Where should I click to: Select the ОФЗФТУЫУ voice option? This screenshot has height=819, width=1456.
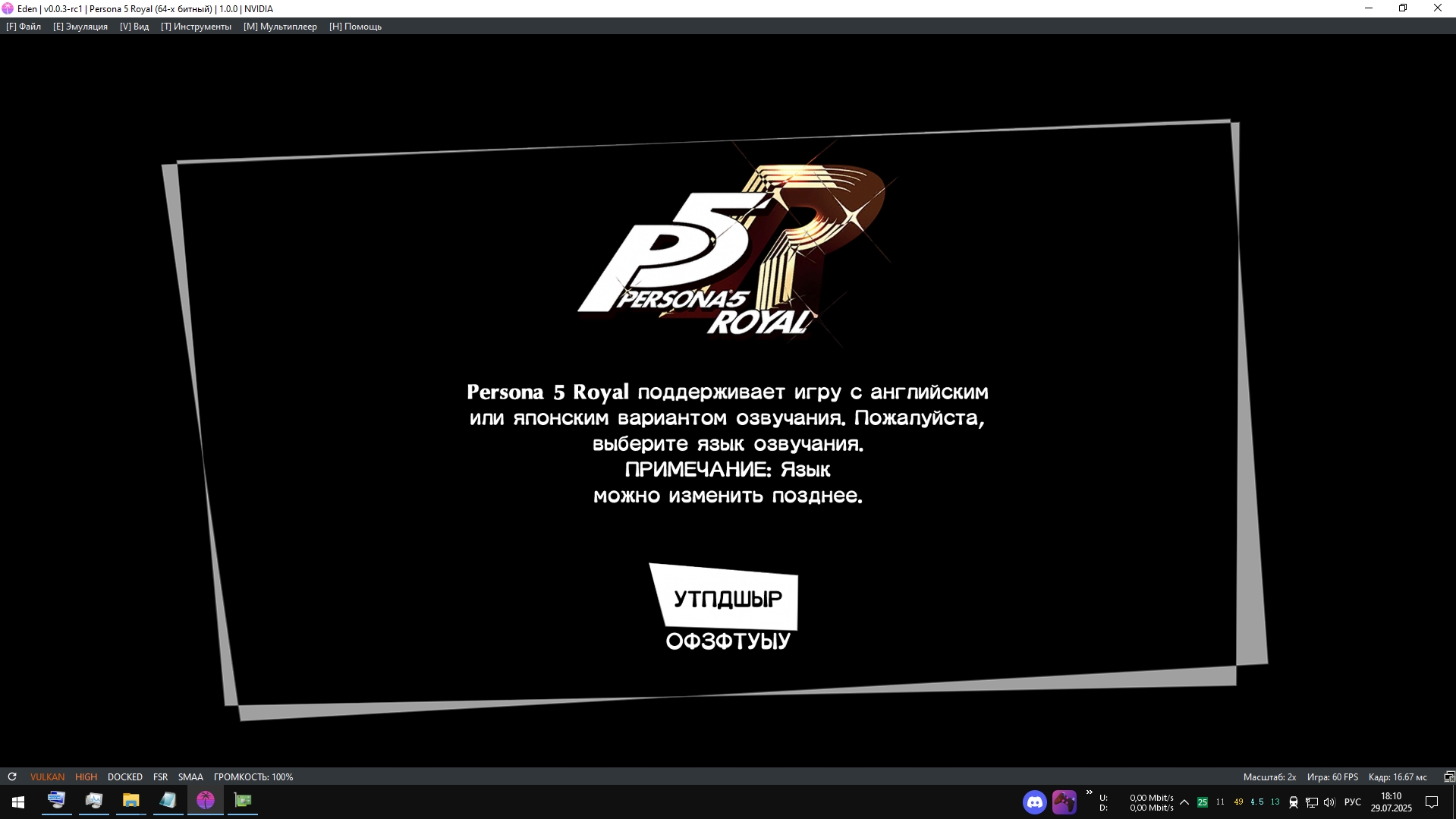[728, 641]
